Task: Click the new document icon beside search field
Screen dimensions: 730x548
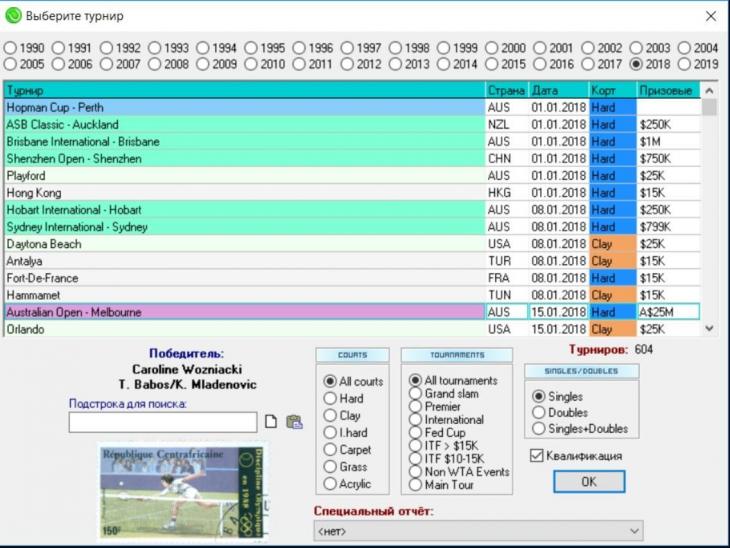Action: pyautogui.click(x=271, y=422)
